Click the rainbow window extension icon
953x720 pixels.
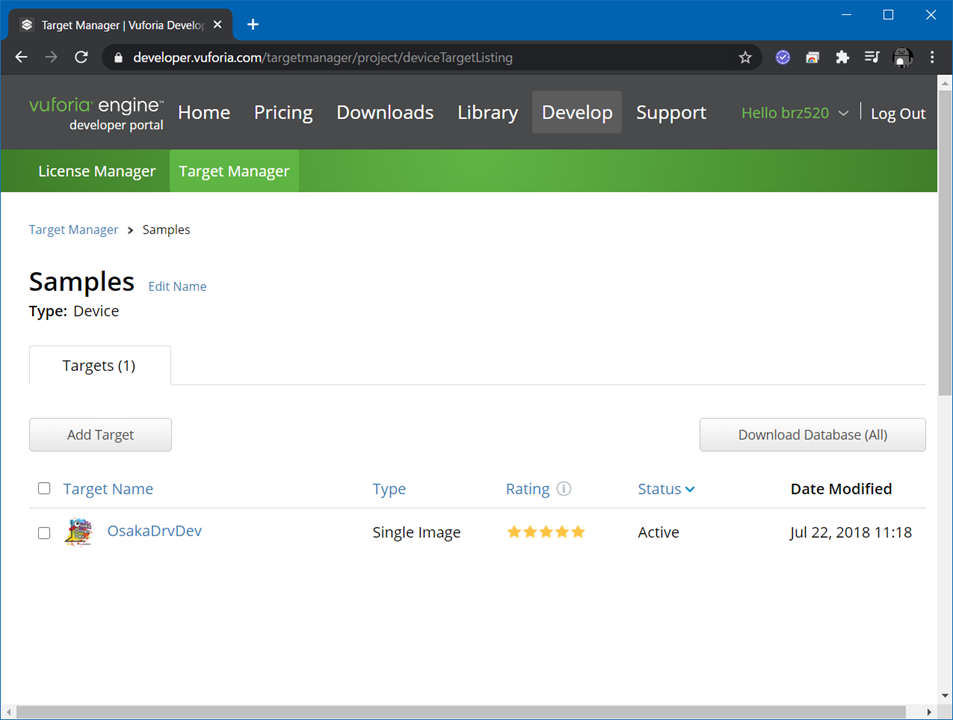coord(813,58)
